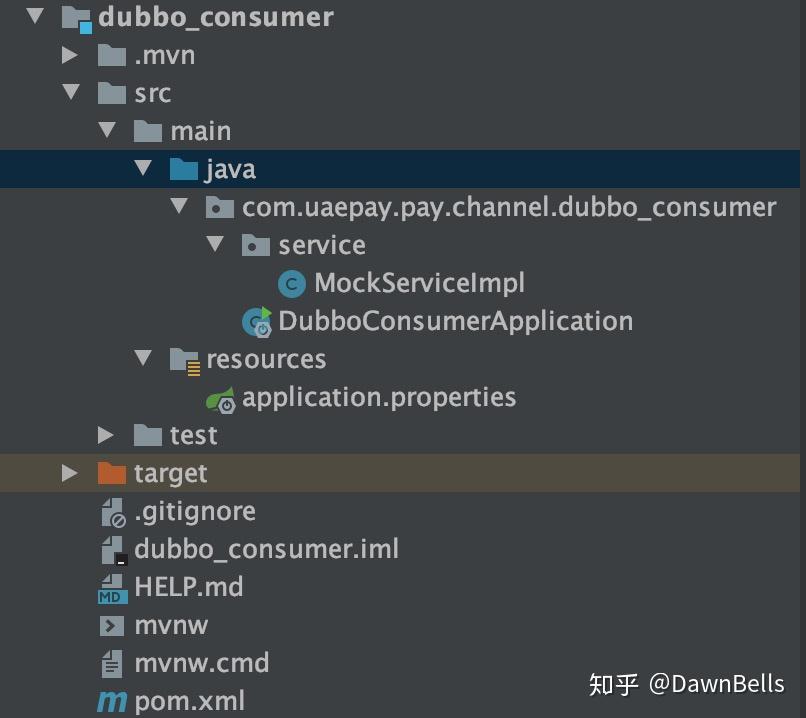806x718 pixels.
Task: Click the Markdown icon next to HELP.md
Action: tap(112, 586)
